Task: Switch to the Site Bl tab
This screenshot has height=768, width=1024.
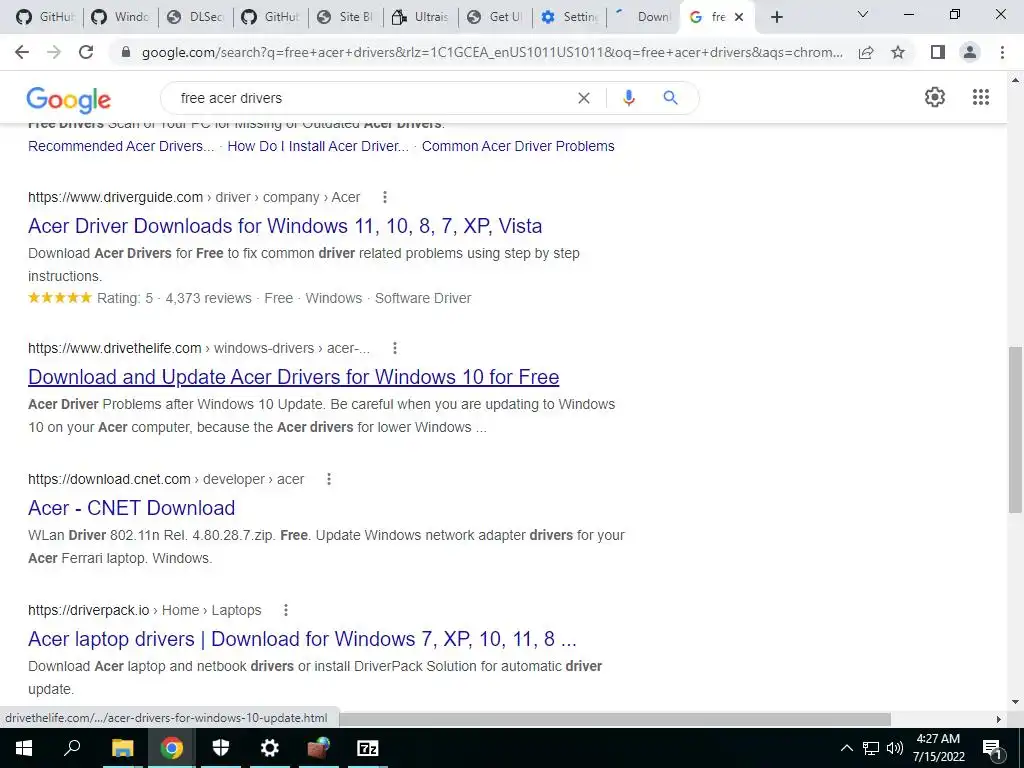Action: [x=345, y=17]
